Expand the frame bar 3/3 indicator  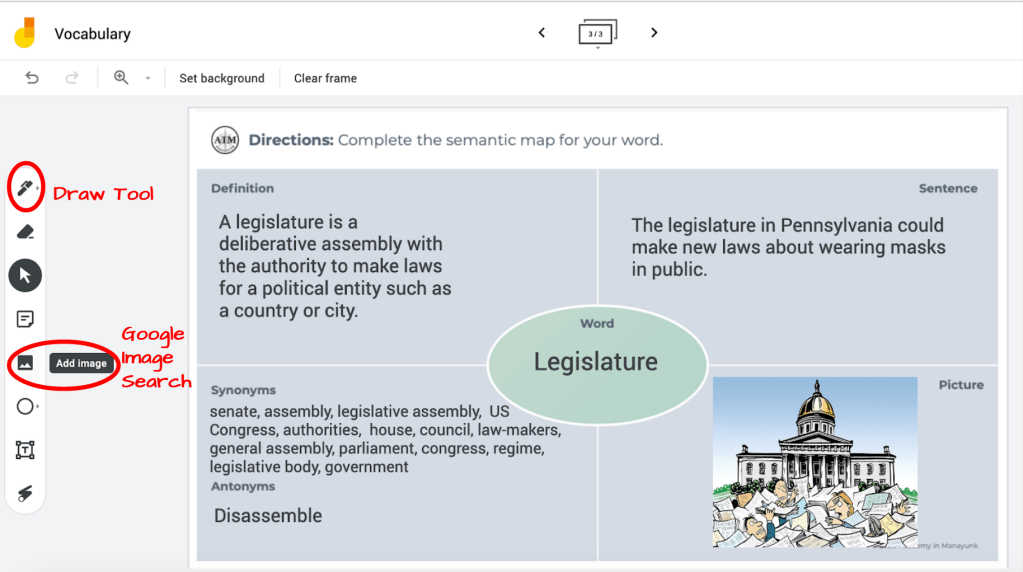[x=597, y=34]
